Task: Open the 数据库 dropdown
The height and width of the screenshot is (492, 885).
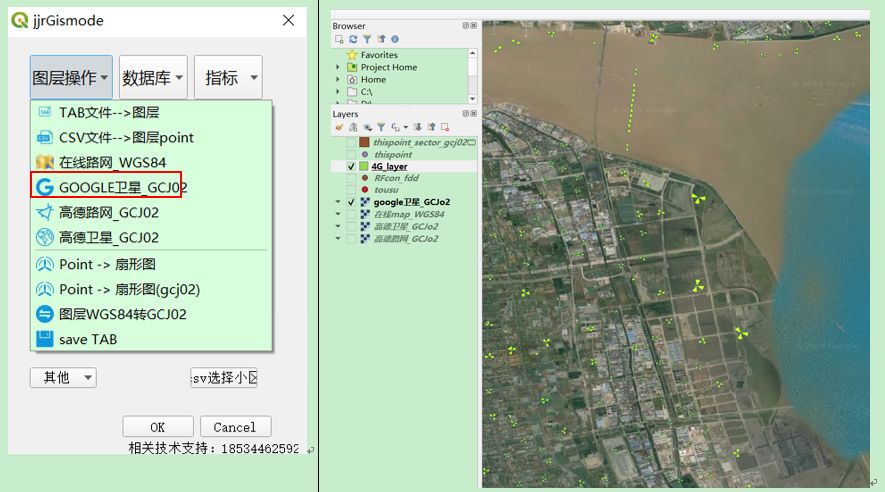Action: pos(153,77)
